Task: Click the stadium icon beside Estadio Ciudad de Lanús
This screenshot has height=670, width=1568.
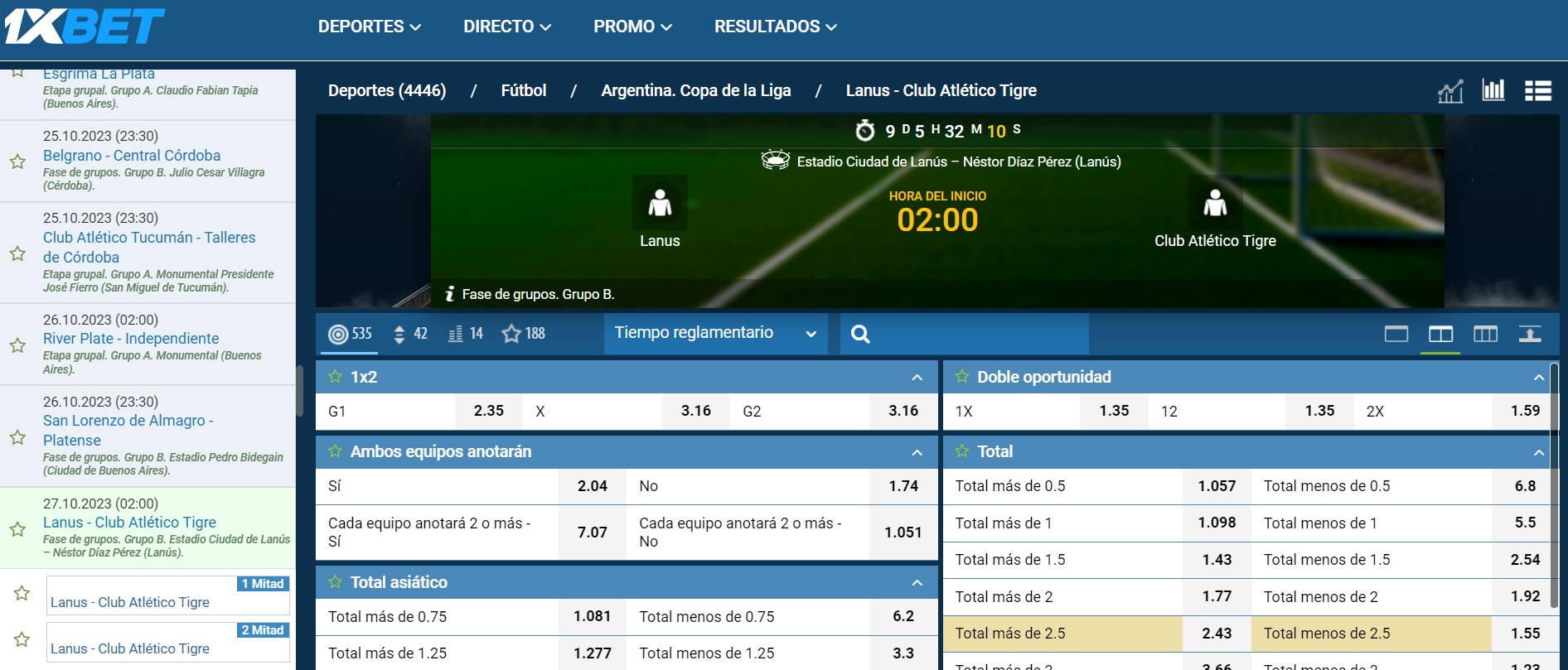Action: 776,160
